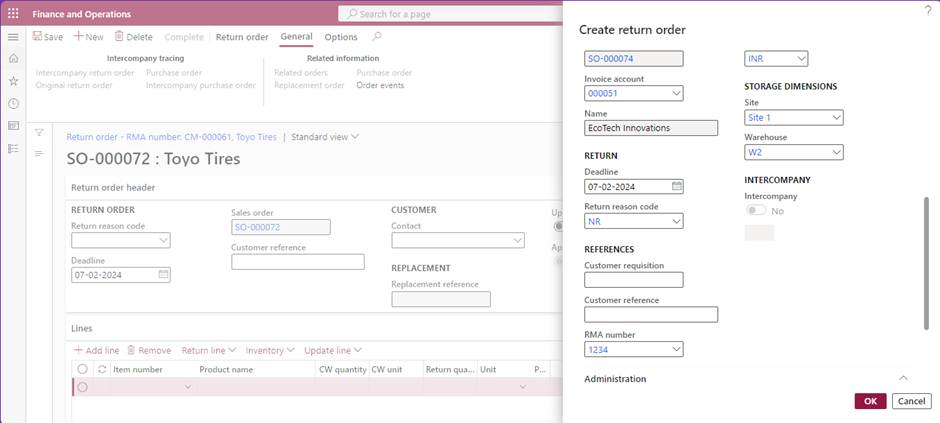Image resolution: width=940 pixels, height=423 pixels.
Task: Collapse the Administration section
Action: coord(903,378)
